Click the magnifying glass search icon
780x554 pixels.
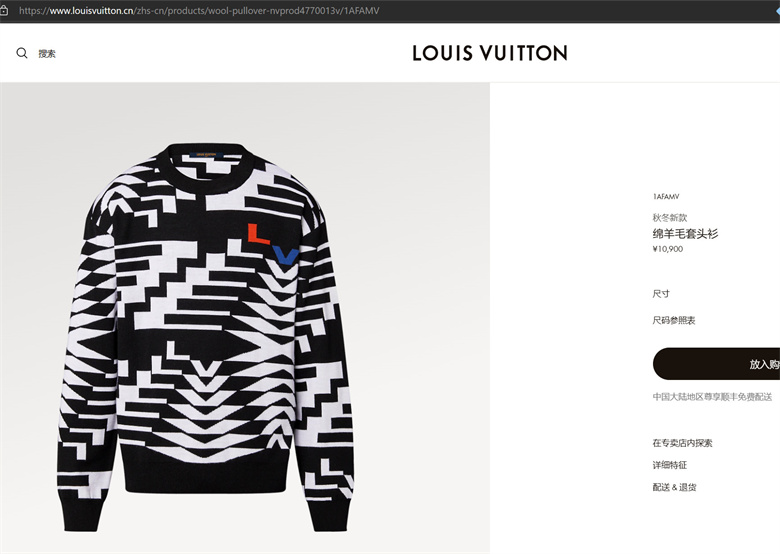[x=22, y=53]
